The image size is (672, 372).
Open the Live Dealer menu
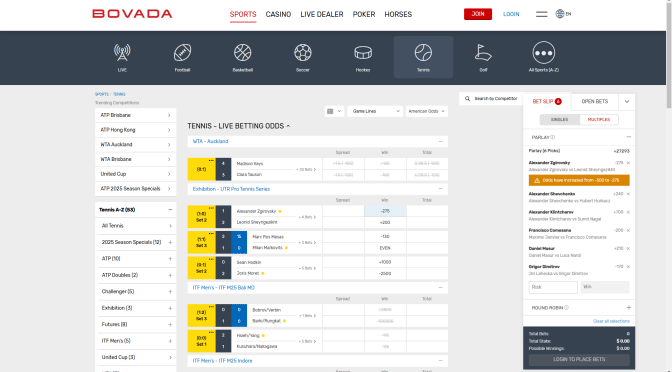click(322, 15)
